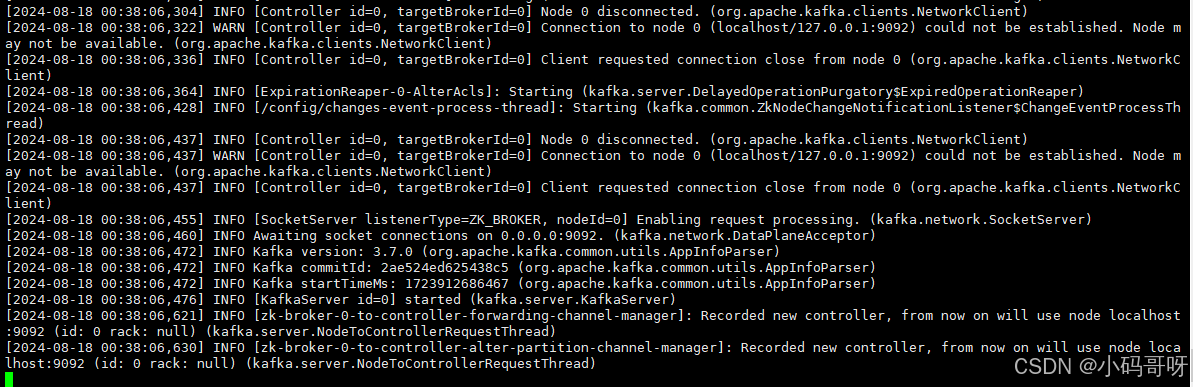The height and width of the screenshot is (387, 1193).
Task: Click "kafka.network.DataPlaneAcceptor" class name
Action: click(745, 236)
